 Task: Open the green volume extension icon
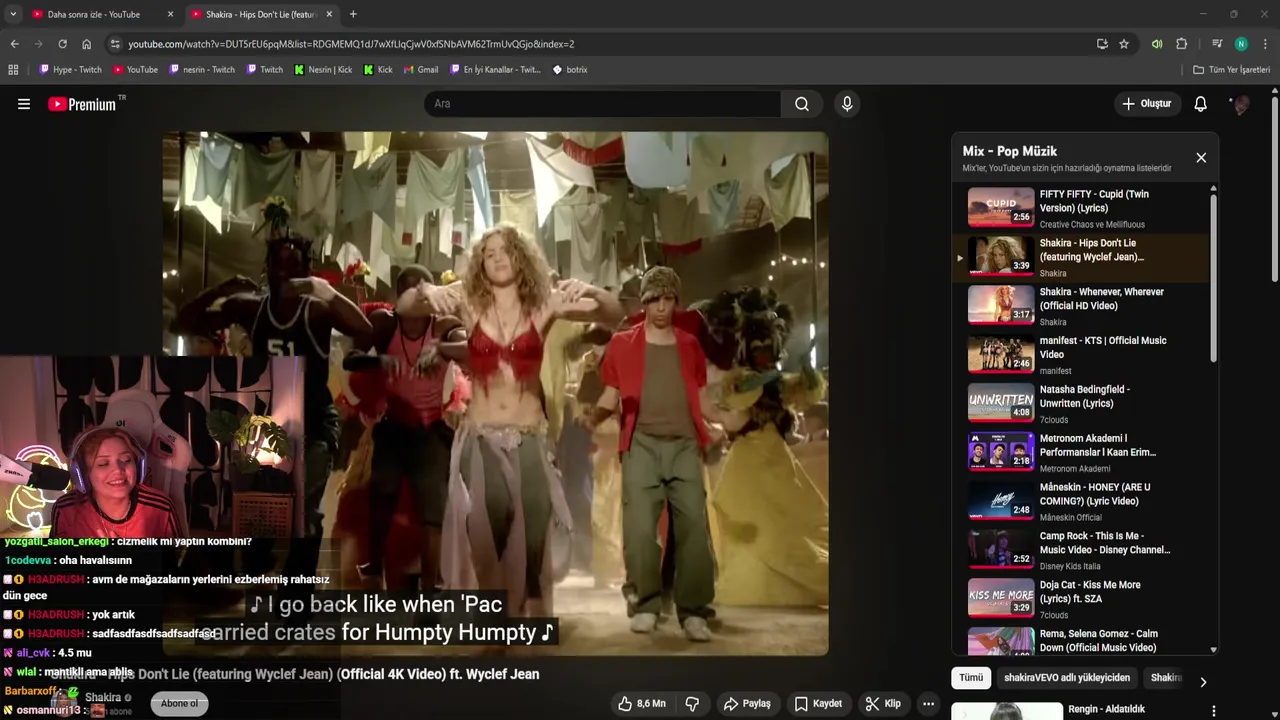(x=1157, y=44)
